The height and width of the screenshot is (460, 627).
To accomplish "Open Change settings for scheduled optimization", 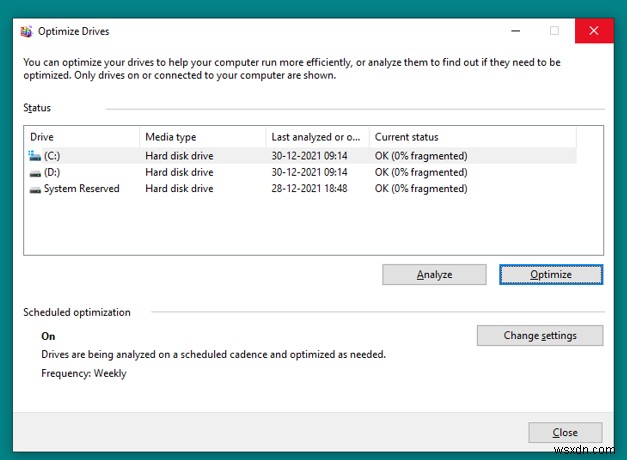I will pos(540,335).
